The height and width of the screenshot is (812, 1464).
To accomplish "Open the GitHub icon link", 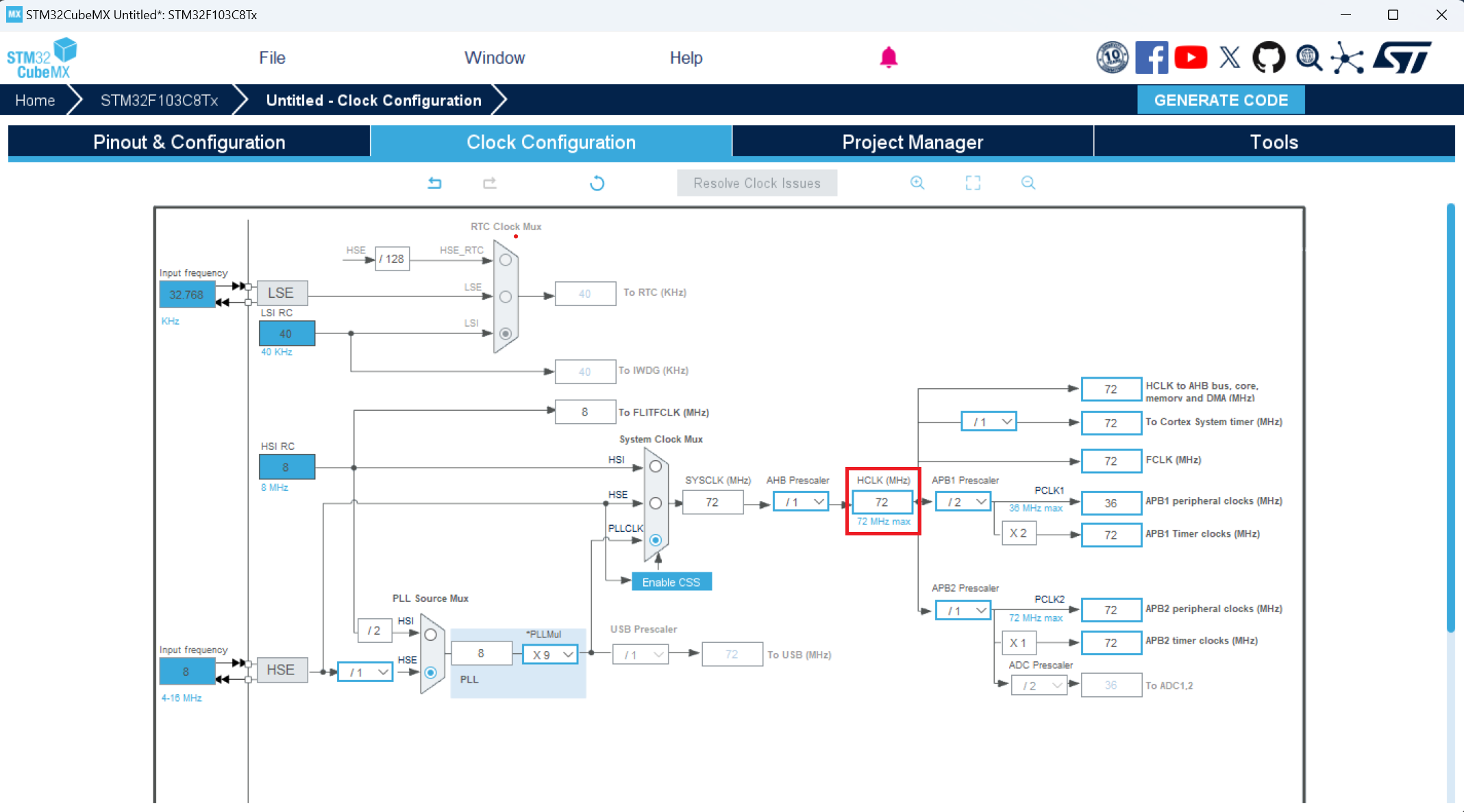I will click(1268, 58).
